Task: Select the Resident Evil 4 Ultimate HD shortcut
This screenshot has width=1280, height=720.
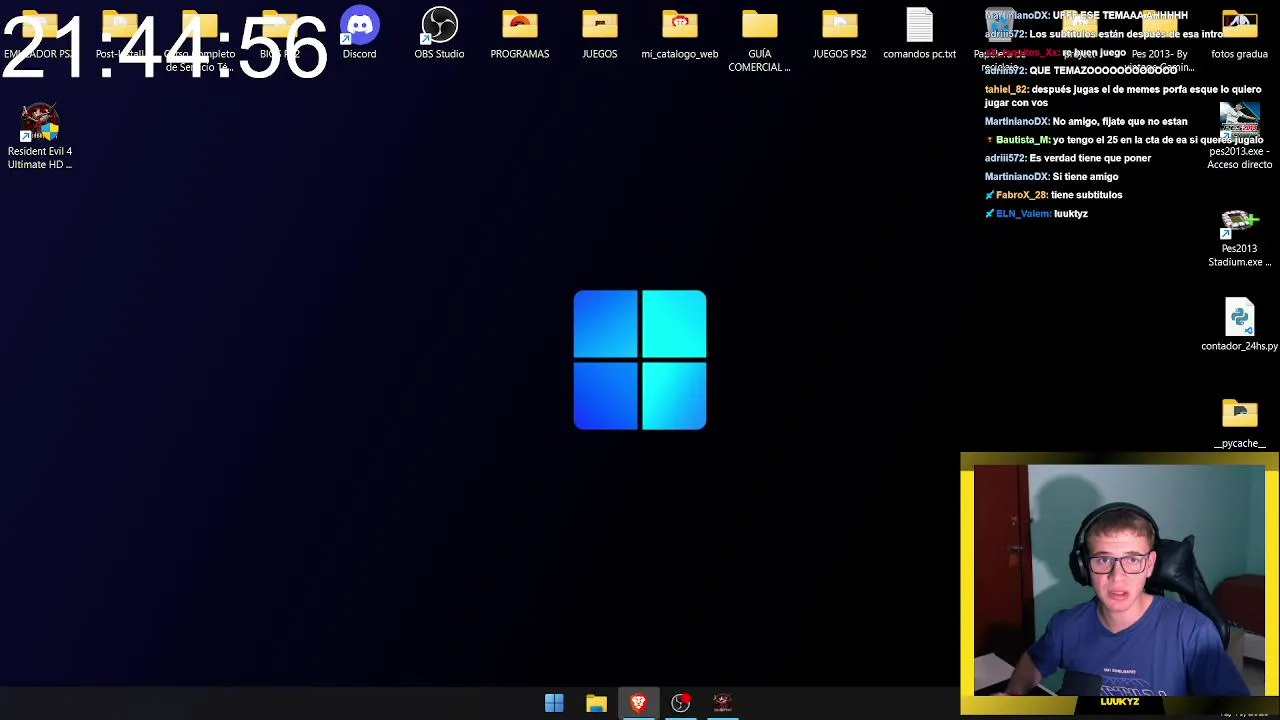Action: [40, 137]
